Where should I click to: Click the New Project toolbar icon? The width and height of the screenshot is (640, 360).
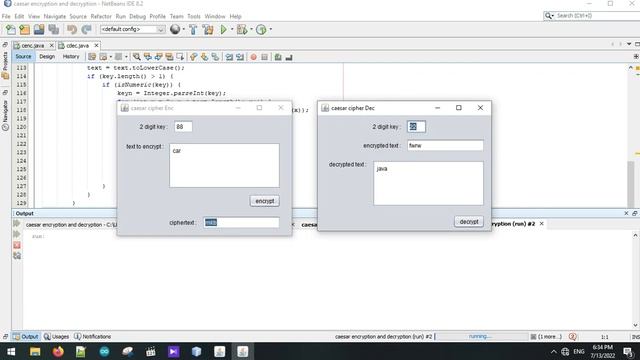(24, 29)
